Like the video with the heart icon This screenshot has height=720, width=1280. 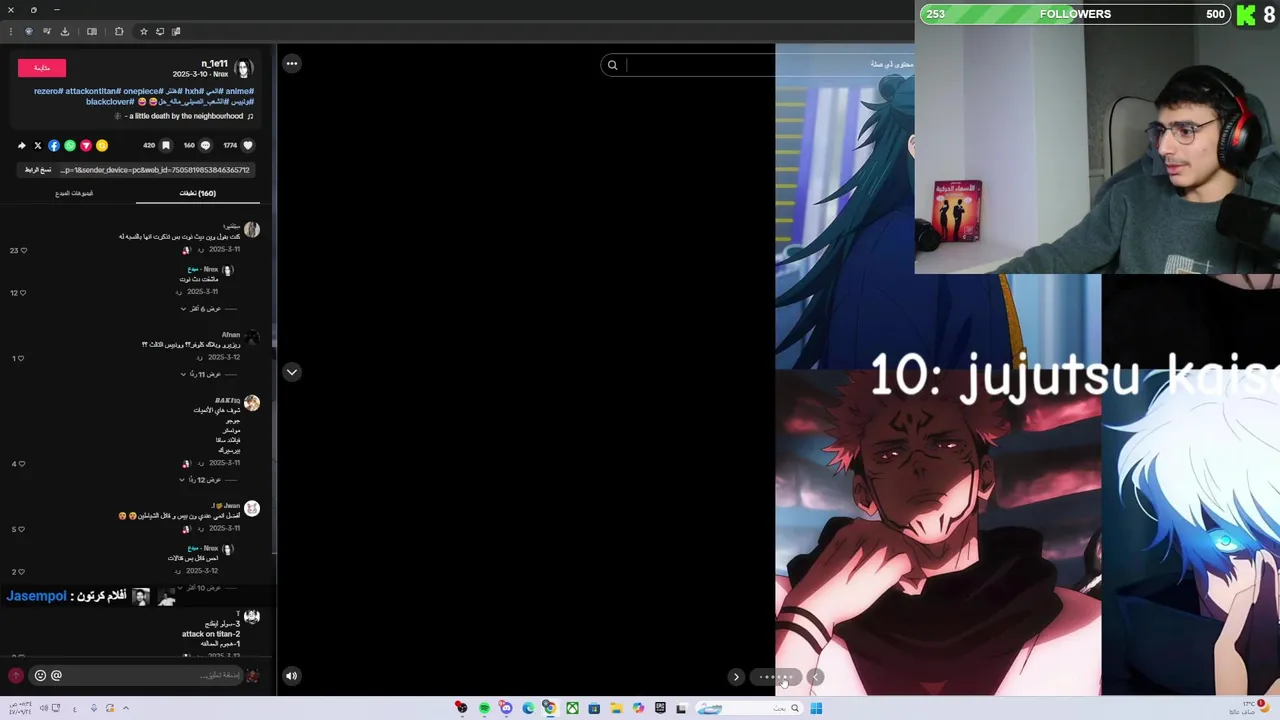click(x=249, y=145)
